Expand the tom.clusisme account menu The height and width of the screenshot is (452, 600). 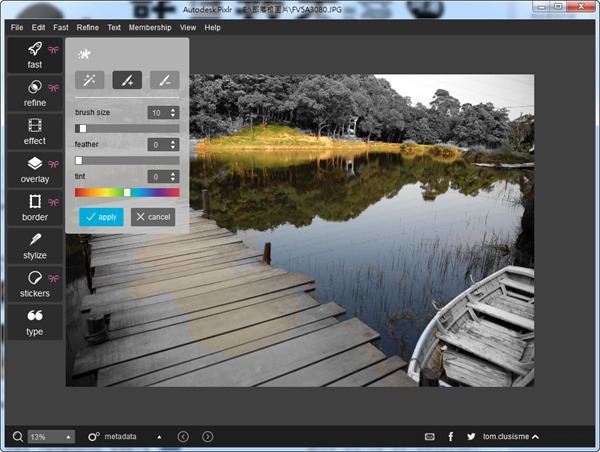[535, 437]
